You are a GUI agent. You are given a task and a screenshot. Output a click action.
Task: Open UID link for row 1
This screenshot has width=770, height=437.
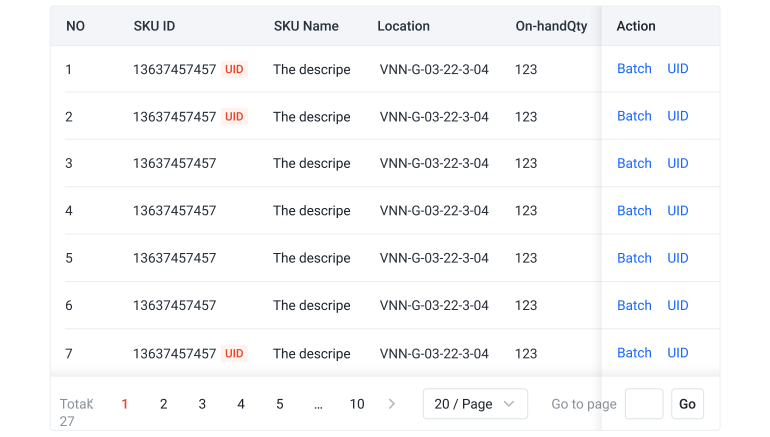tap(678, 69)
